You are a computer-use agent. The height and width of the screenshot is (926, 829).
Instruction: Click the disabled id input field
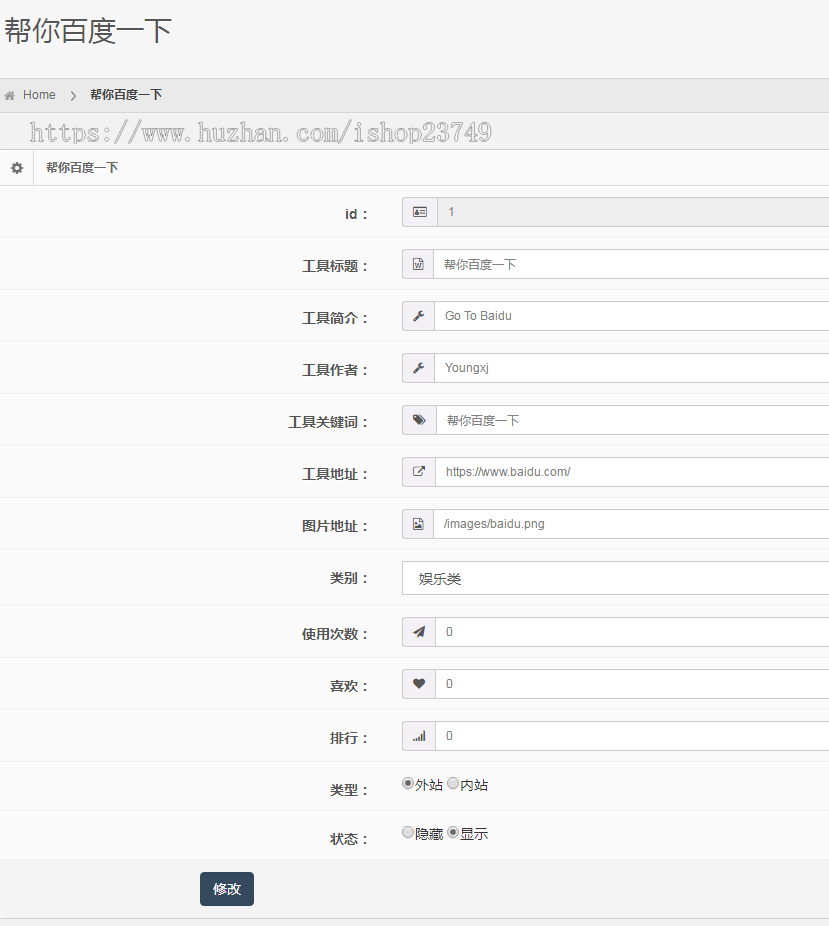point(633,212)
